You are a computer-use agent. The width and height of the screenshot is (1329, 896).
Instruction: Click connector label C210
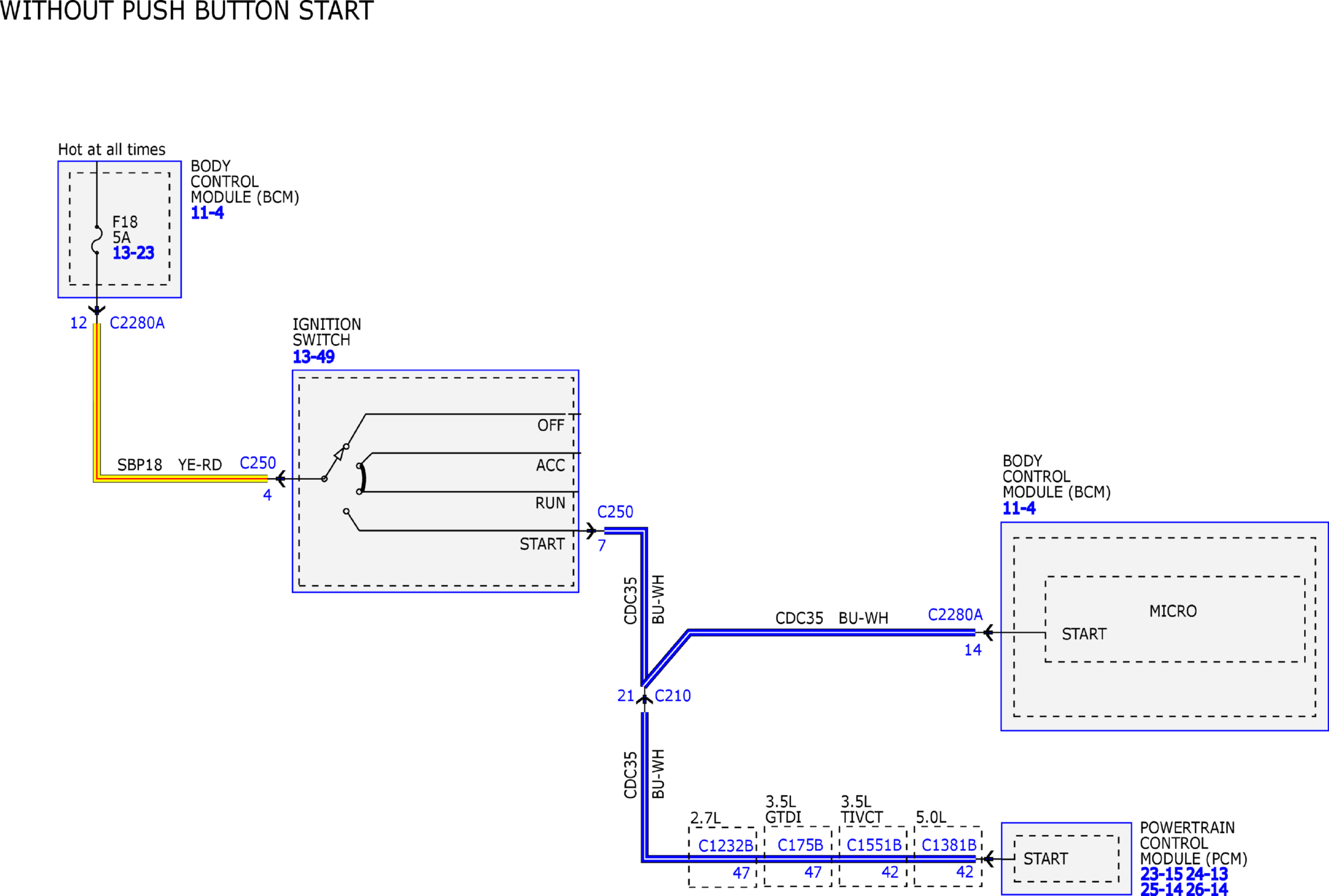673,696
